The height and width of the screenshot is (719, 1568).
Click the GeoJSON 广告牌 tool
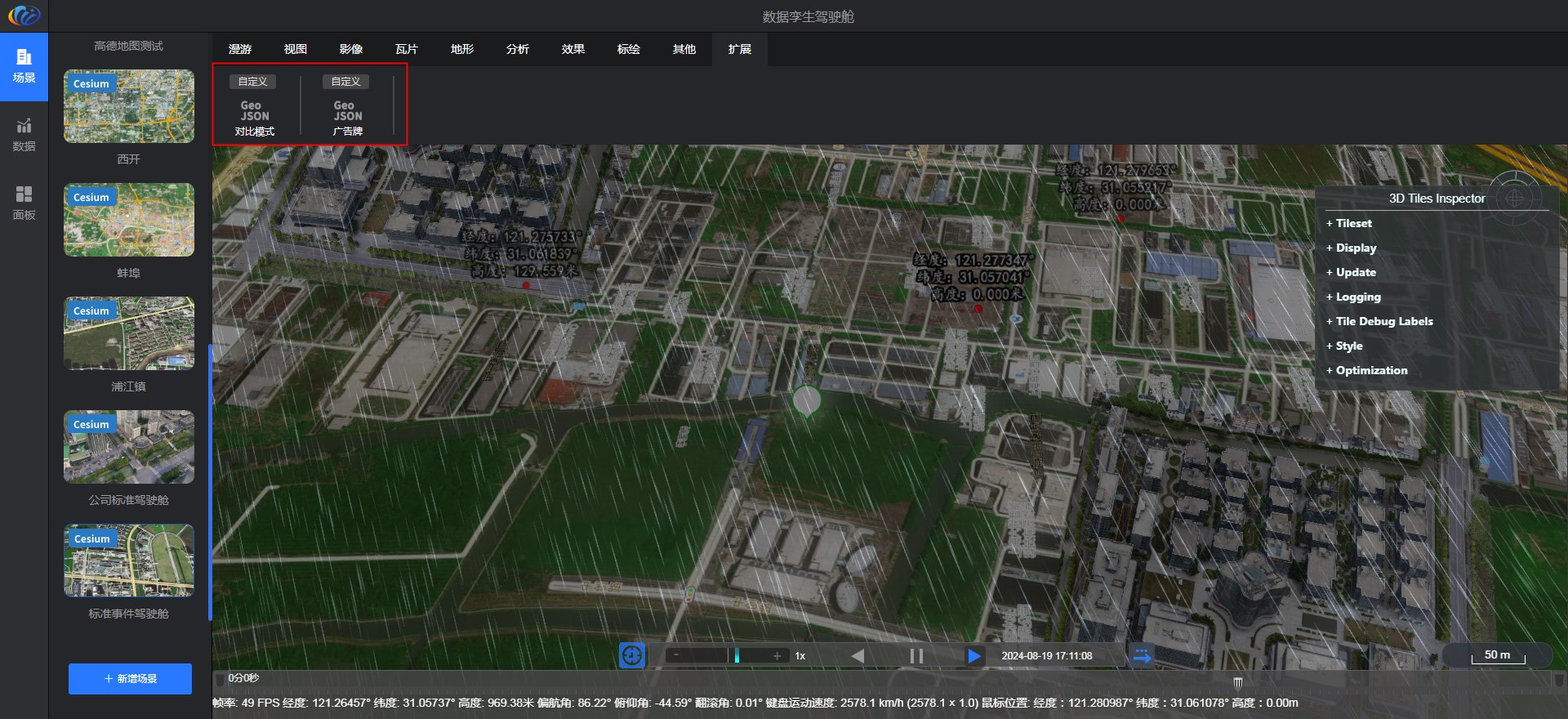click(347, 116)
